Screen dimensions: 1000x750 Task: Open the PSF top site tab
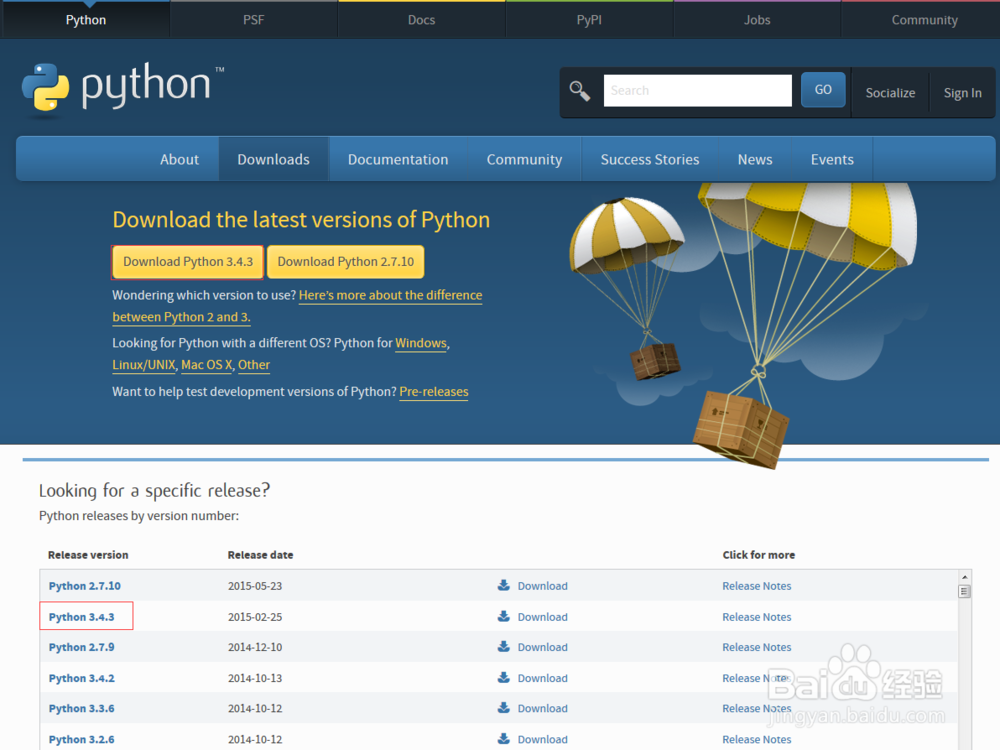[x=253, y=20]
